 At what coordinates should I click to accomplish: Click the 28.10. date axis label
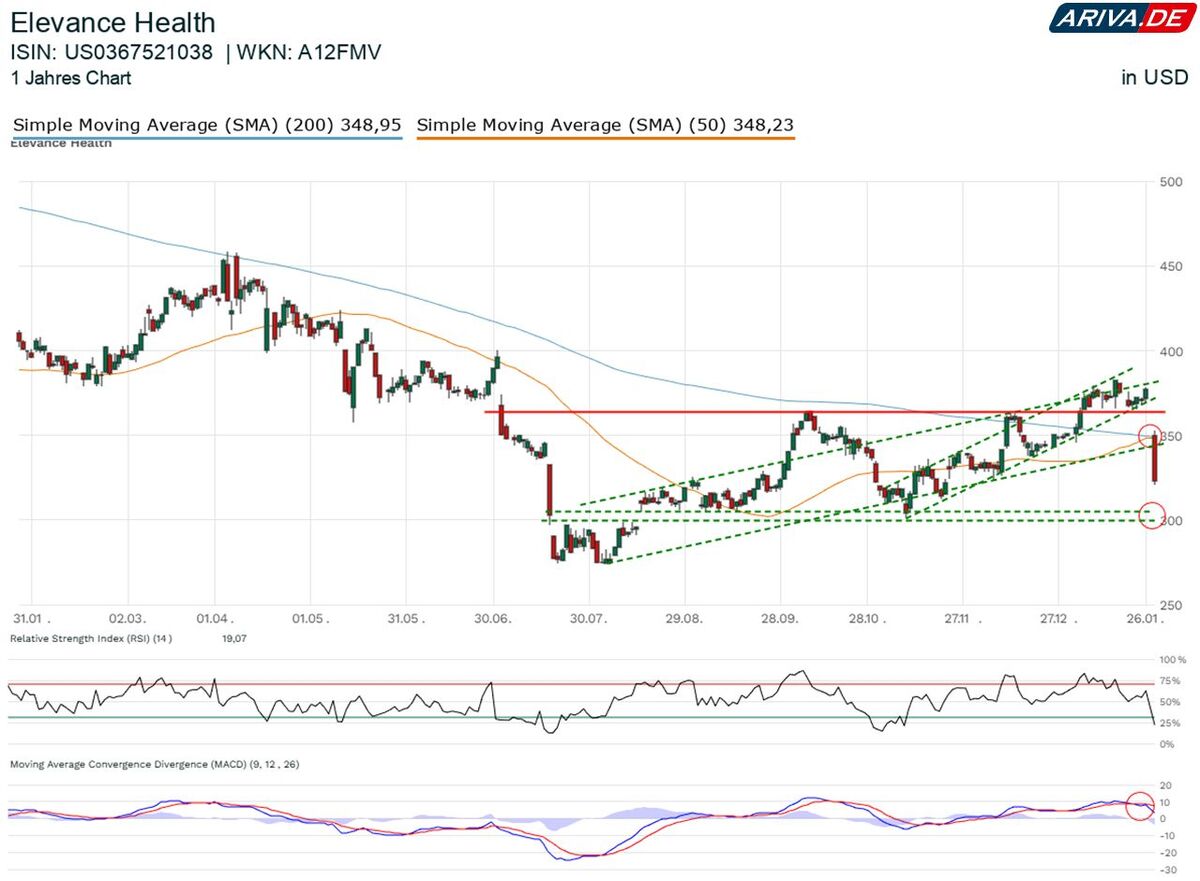tap(868, 620)
